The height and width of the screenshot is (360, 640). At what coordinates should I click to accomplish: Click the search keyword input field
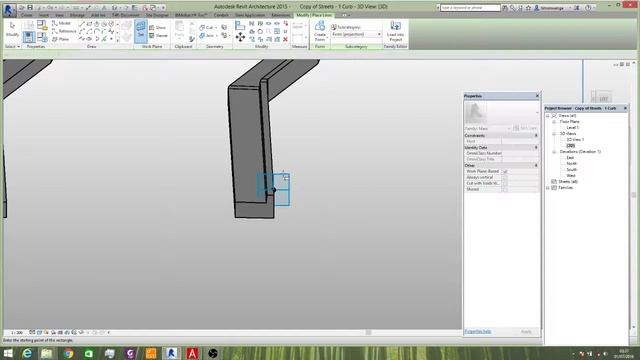click(470, 8)
